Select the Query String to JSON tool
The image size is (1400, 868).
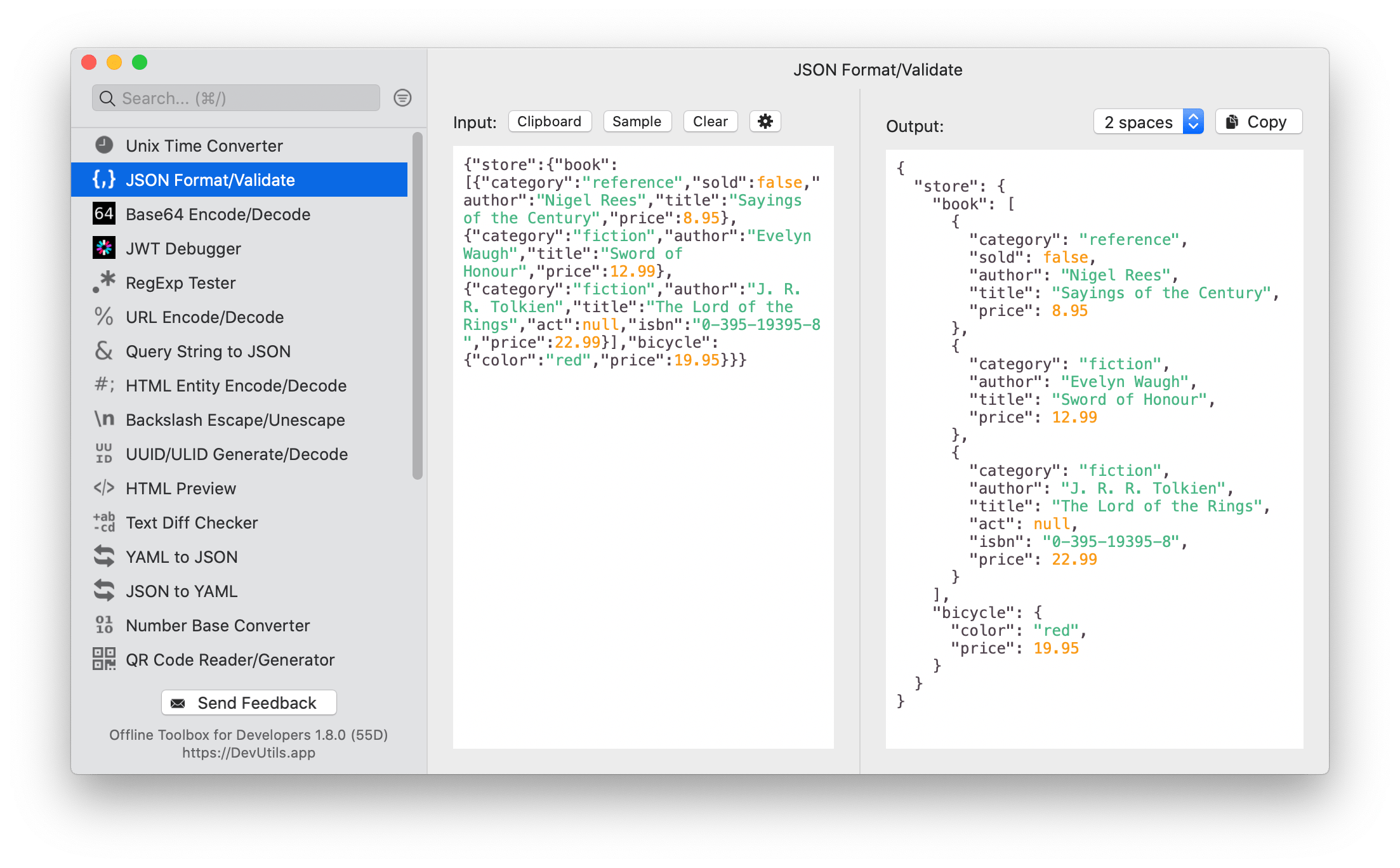pyautogui.click(x=208, y=351)
